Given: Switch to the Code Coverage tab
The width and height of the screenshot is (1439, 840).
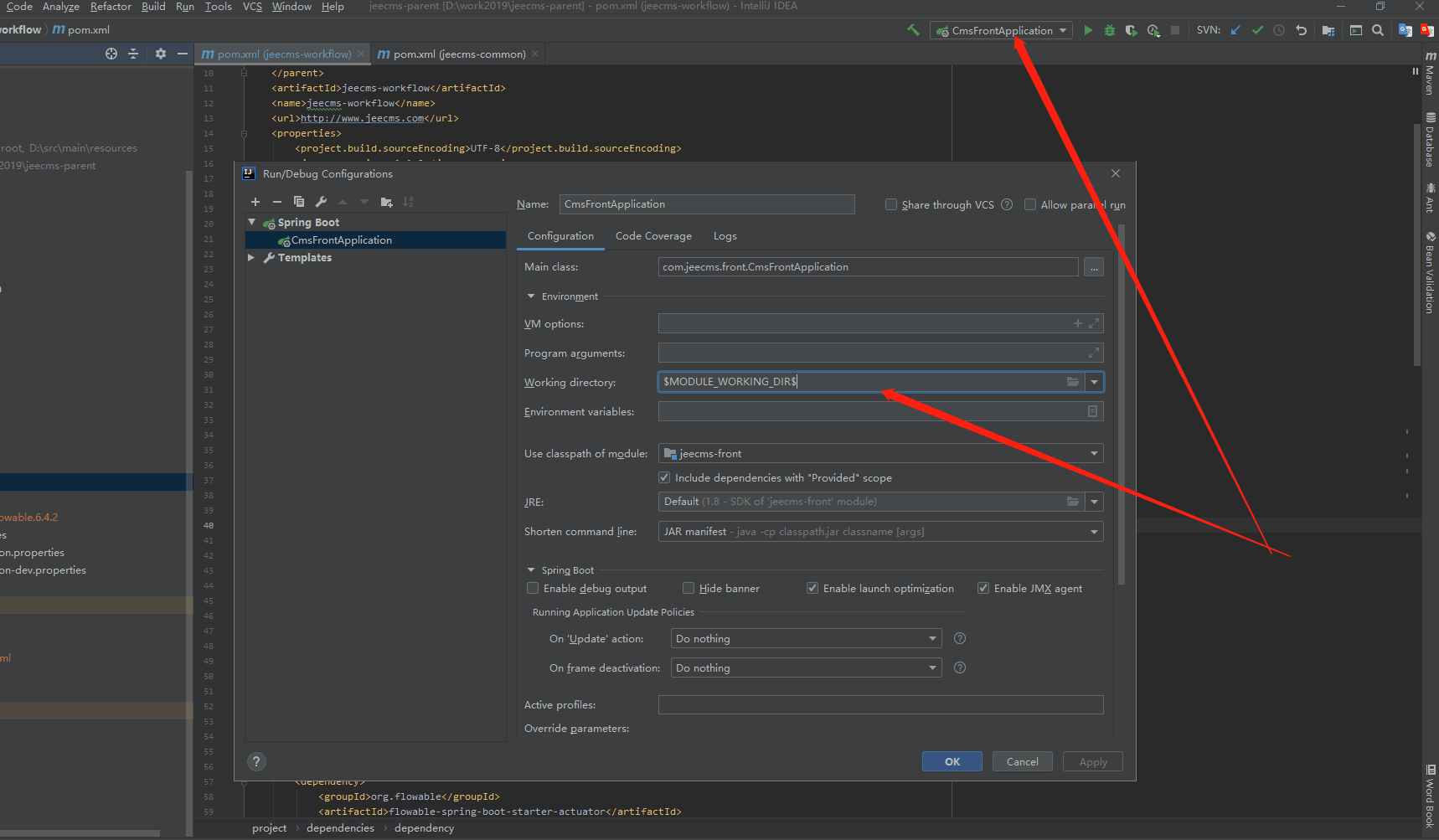Looking at the screenshot, I should pos(653,236).
